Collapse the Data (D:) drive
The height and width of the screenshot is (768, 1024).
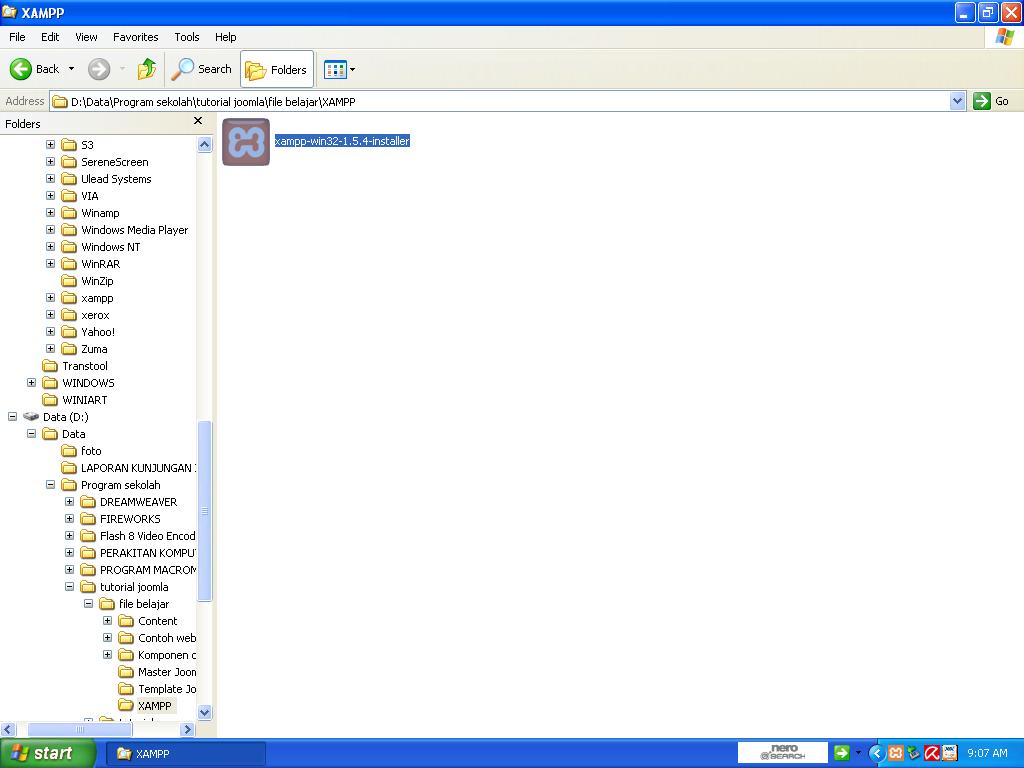tap(12, 416)
